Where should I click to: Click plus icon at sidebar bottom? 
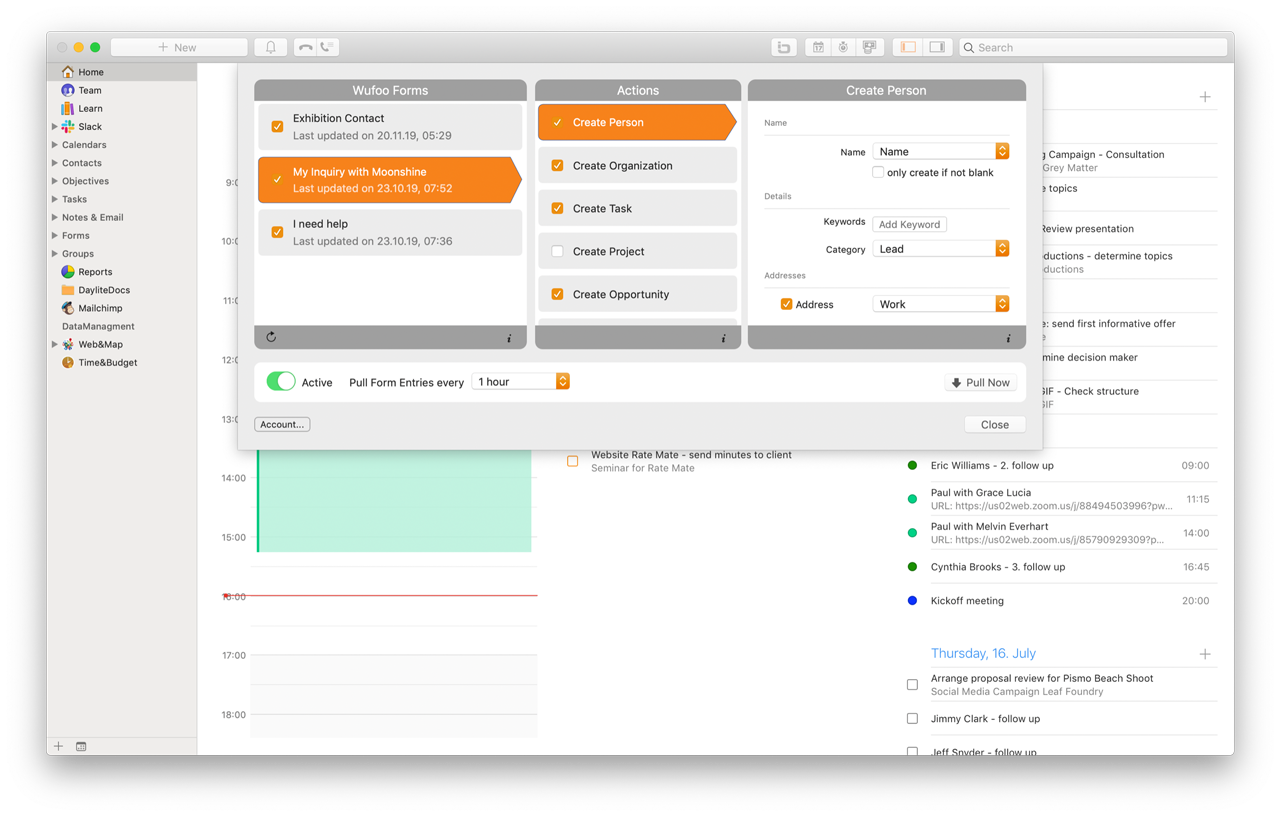tap(58, 746)
